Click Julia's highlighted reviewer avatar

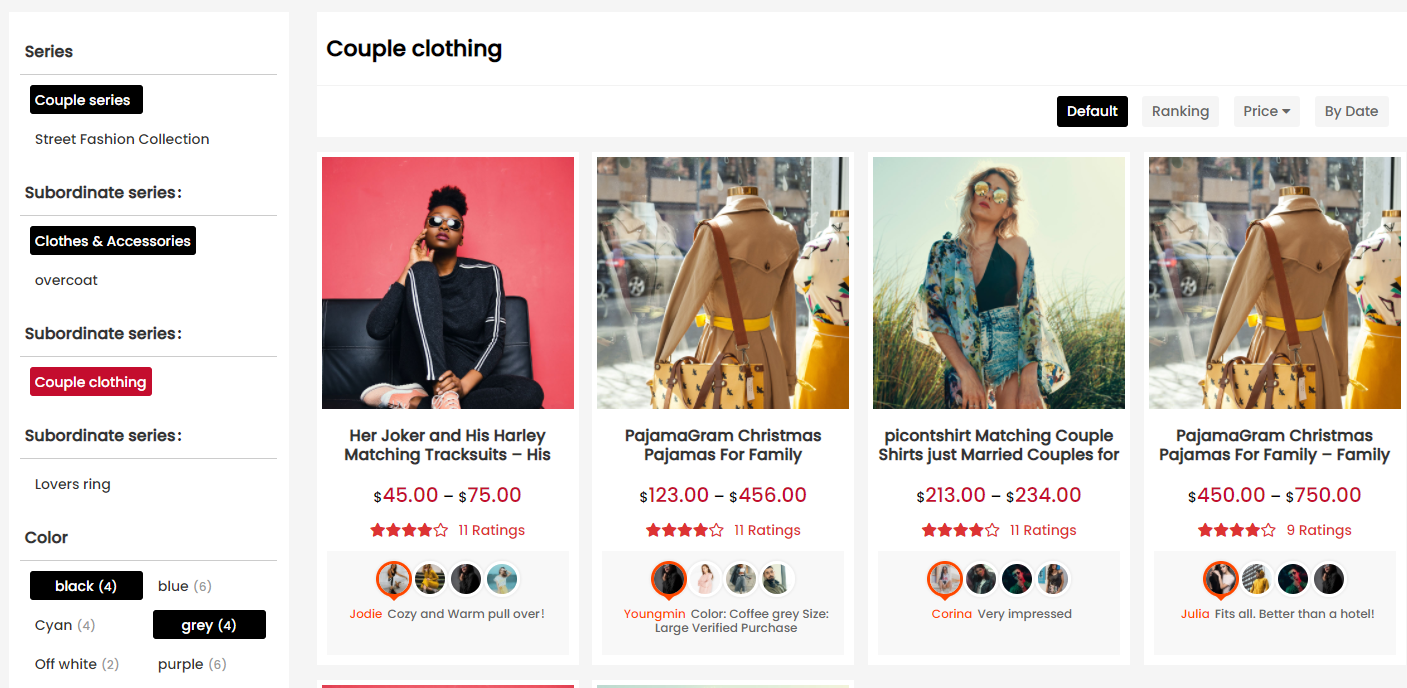pyautogui.click(x=1220, y=579)
